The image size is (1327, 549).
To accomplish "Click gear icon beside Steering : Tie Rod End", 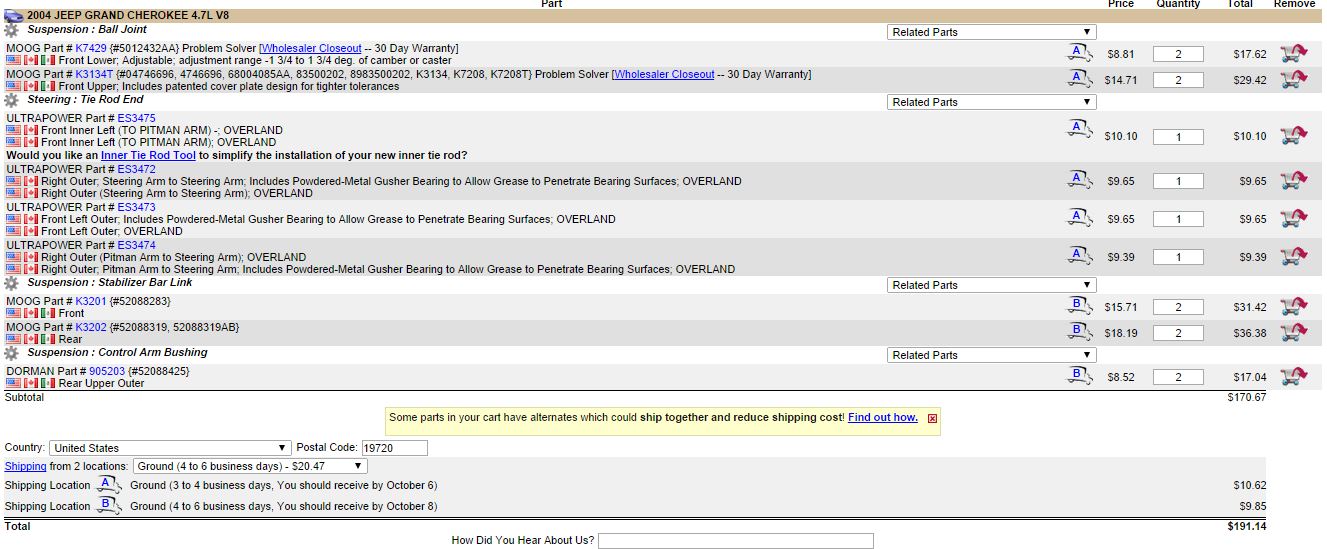I will 12,100.
